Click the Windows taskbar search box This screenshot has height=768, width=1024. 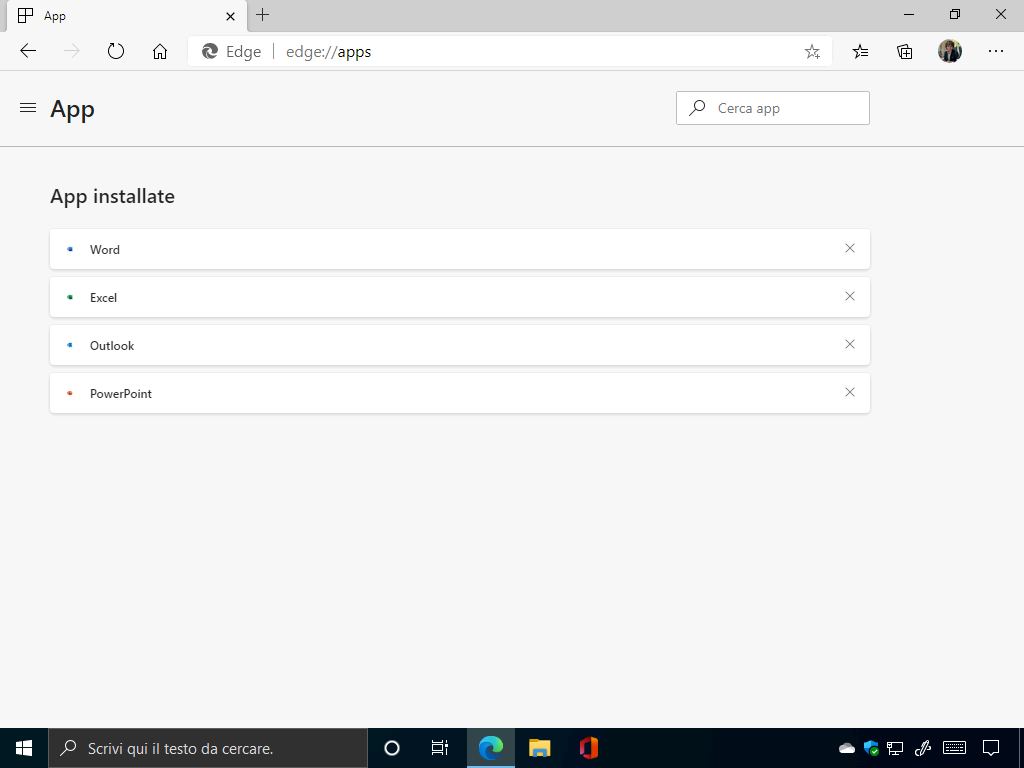coord(208,748)
